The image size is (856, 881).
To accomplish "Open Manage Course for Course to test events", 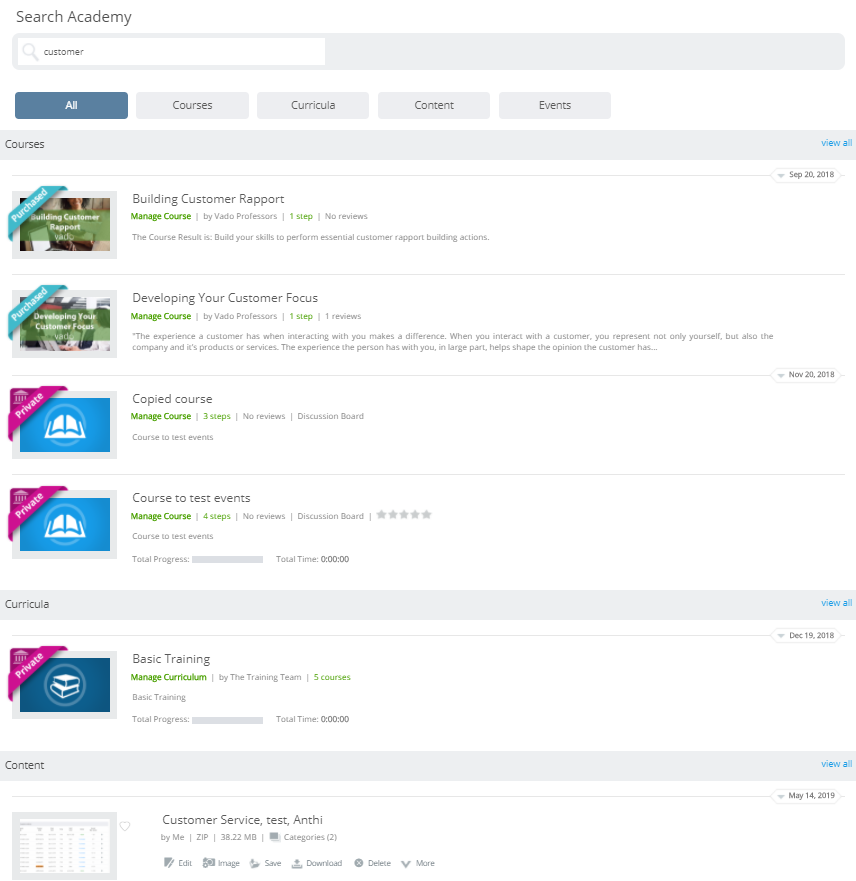I will coord(161,516).
